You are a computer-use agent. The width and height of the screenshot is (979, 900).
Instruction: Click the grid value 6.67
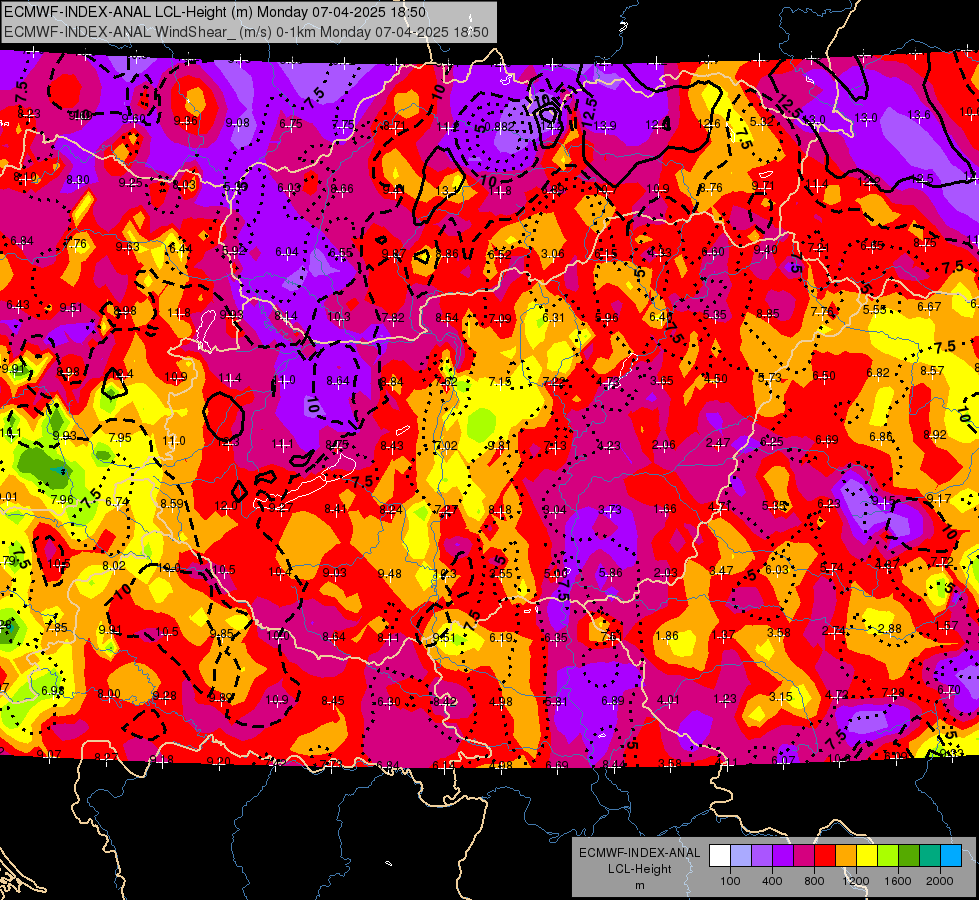click(x=929, y=307)
